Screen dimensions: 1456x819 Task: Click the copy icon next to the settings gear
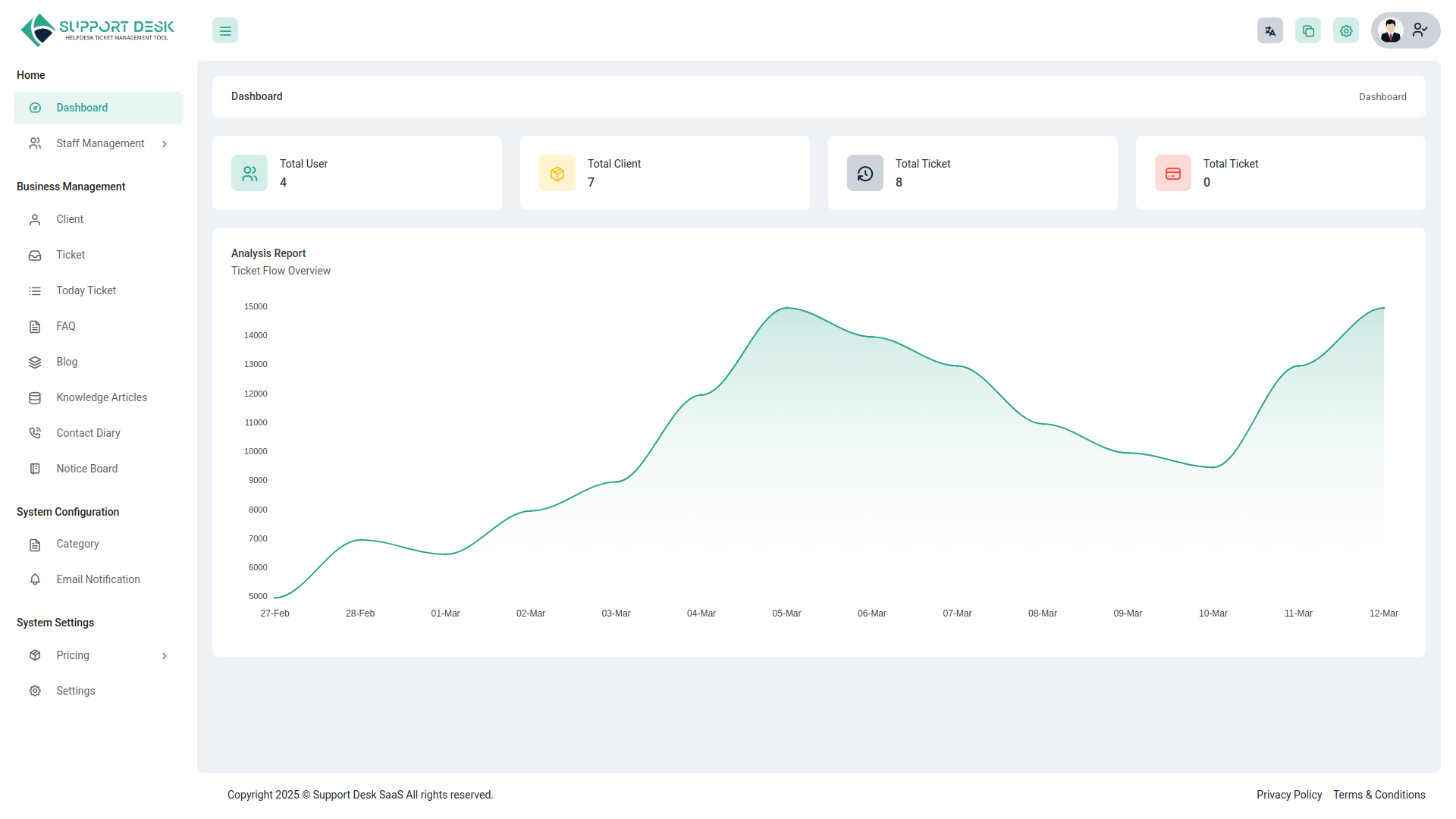pyautogui.click(x=1308, y=30)
